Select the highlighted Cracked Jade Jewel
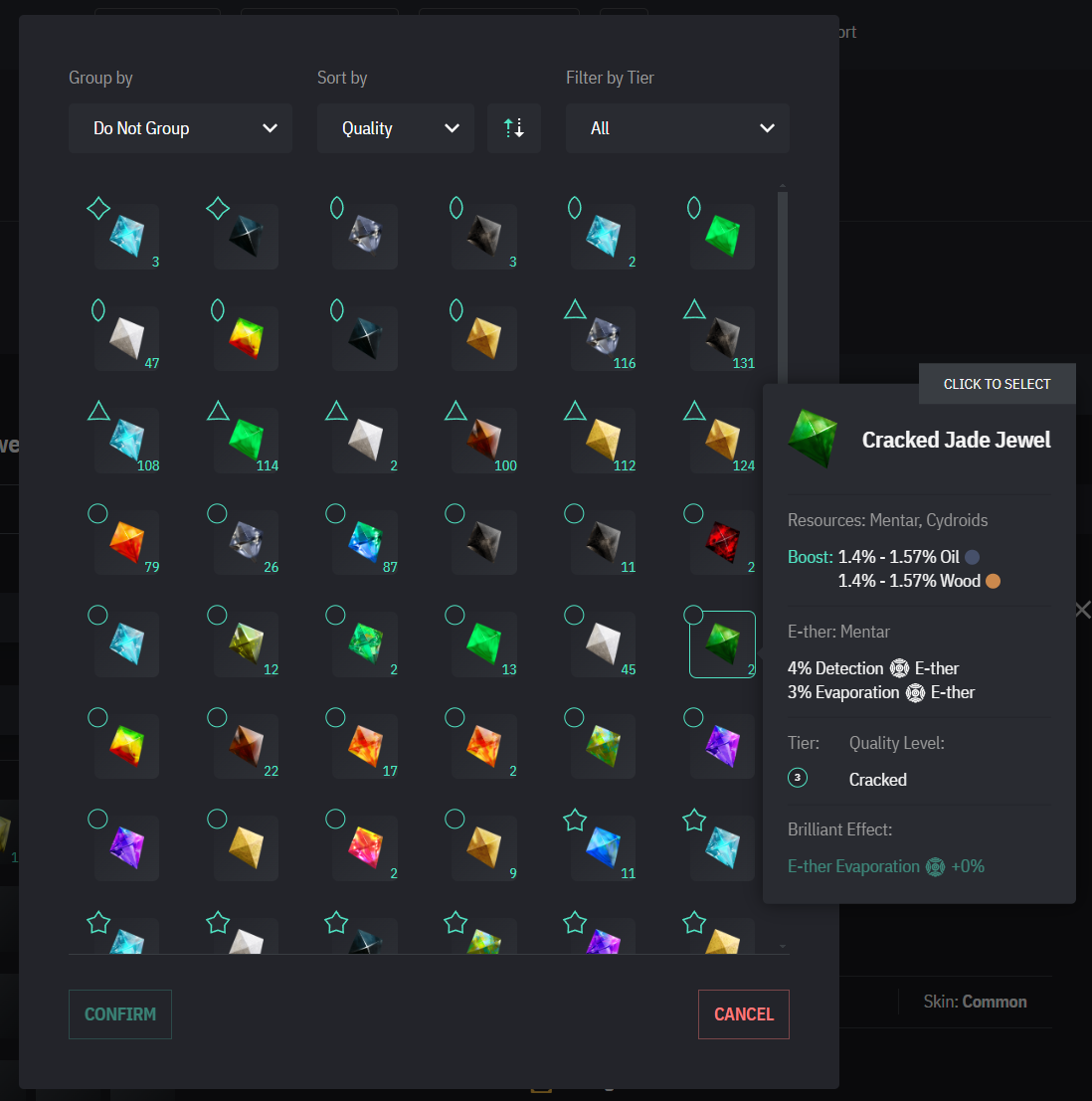The height and width of the screenshot is (1101, 1092). pyautogui.click(x=722, y=644)
